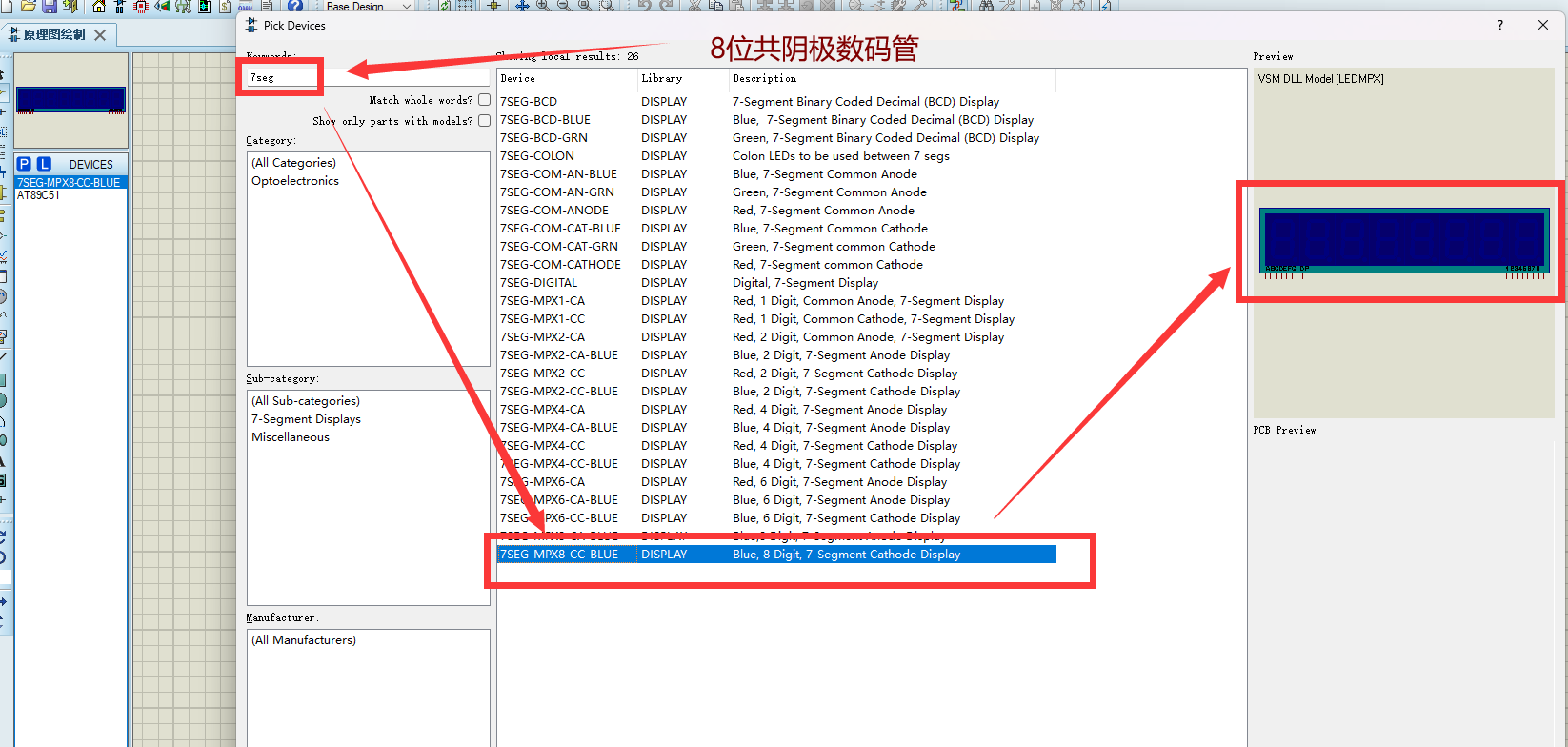Select (All Manufacturers) entry
Screen dimensions: 1568x747
coord(304,640)
